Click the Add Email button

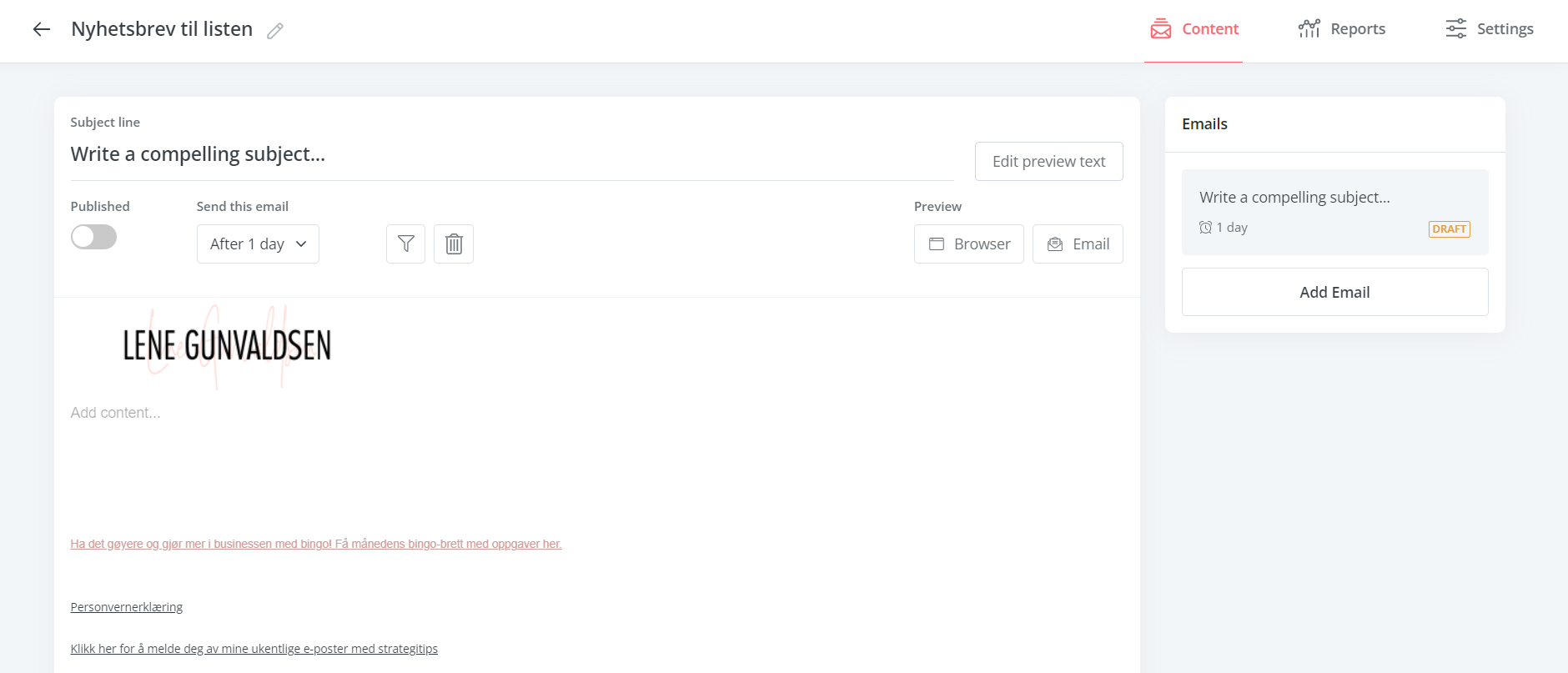[1334, 292]
